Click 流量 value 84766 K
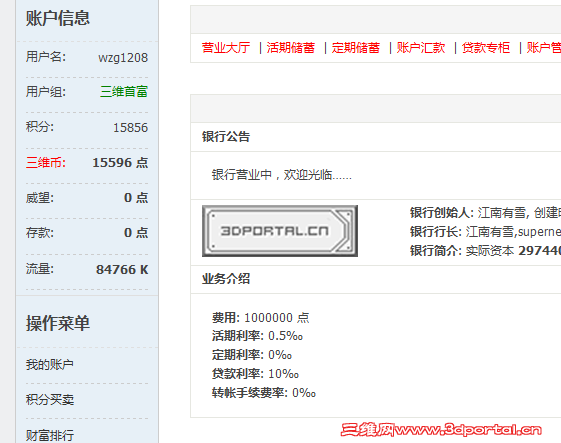The height and width of the screenshot is (443, 561). point(122,269)
